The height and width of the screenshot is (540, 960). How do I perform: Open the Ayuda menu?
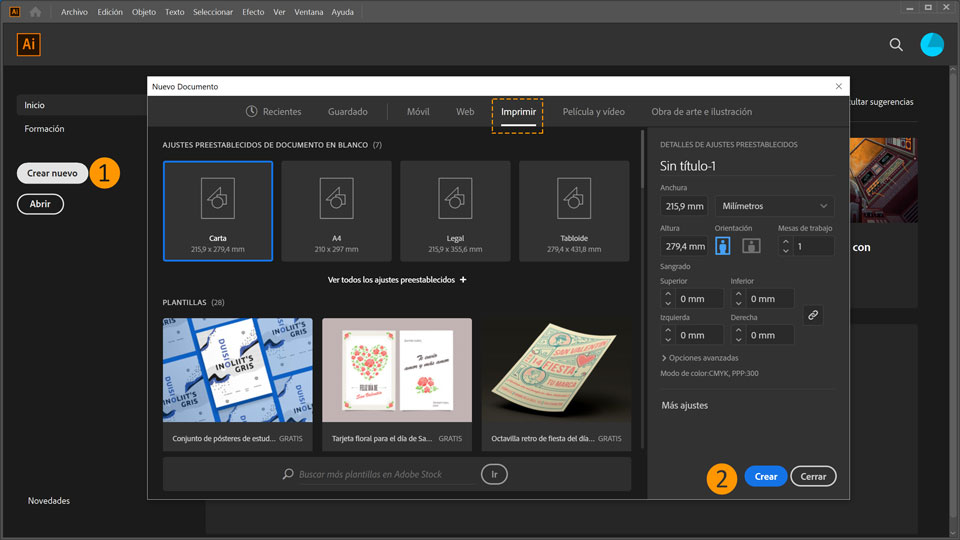click(x=342, y=12)
